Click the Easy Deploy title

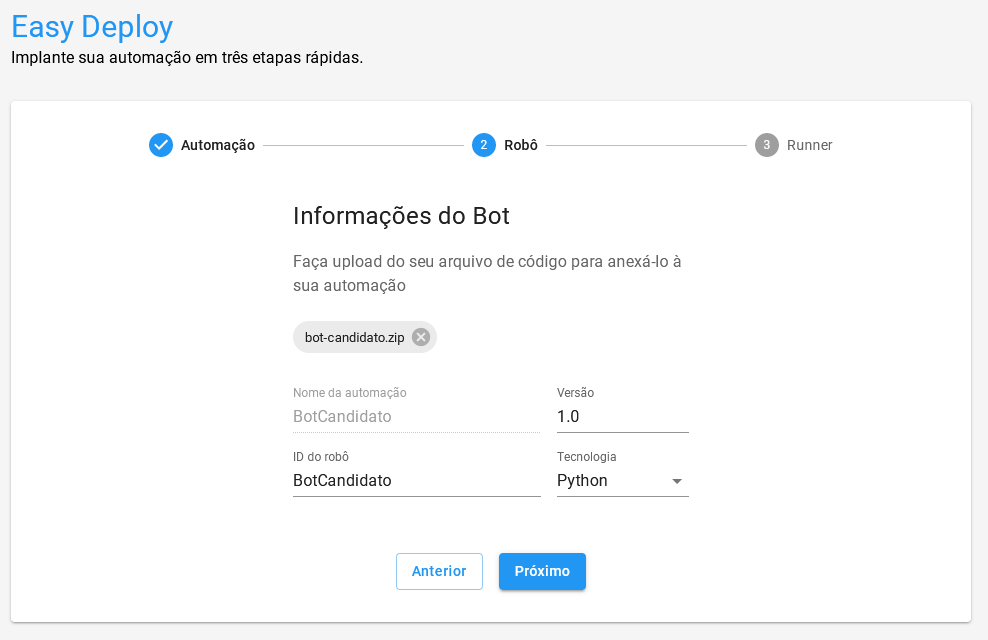92,27
